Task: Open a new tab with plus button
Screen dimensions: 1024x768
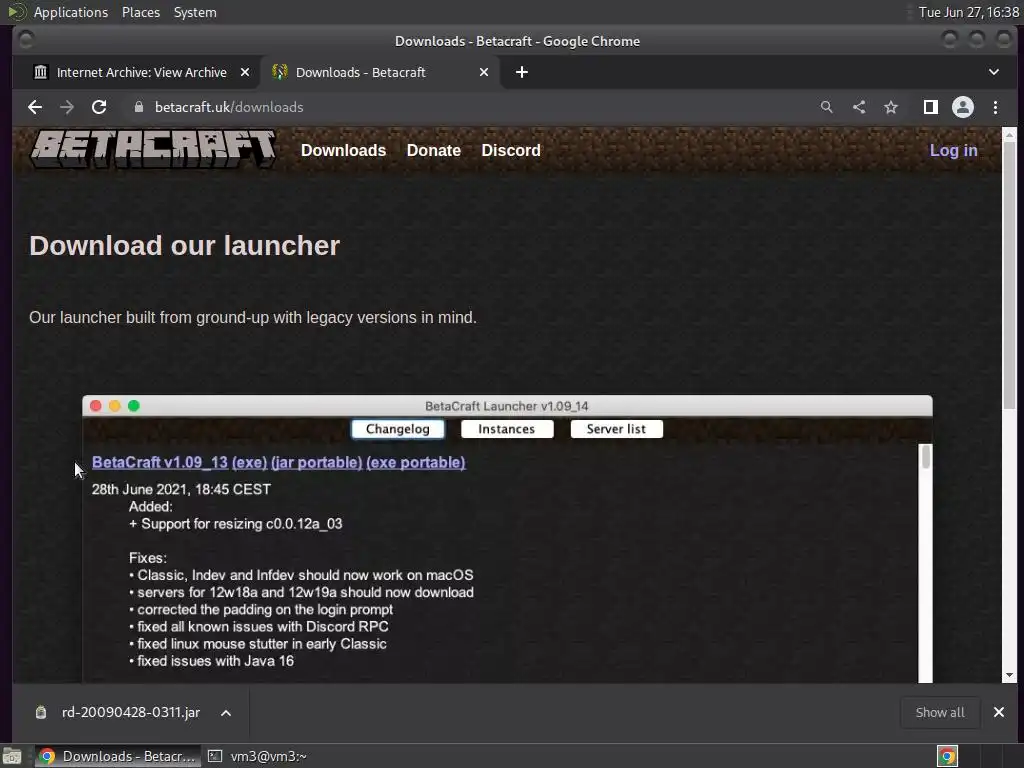Action: pyautogui.click(x=522, y=72)
